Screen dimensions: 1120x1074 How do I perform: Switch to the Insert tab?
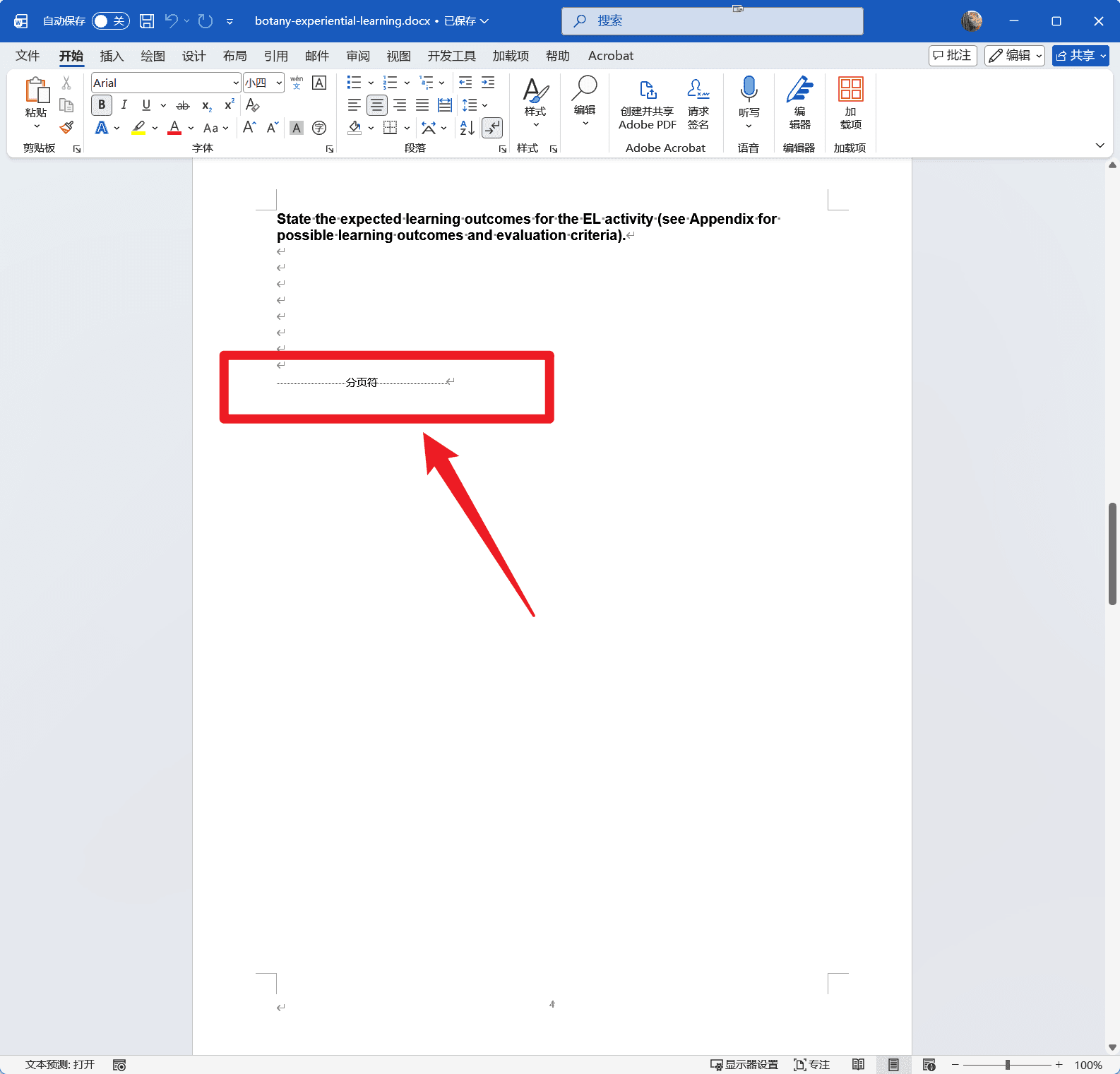click(x=112, y=56)
